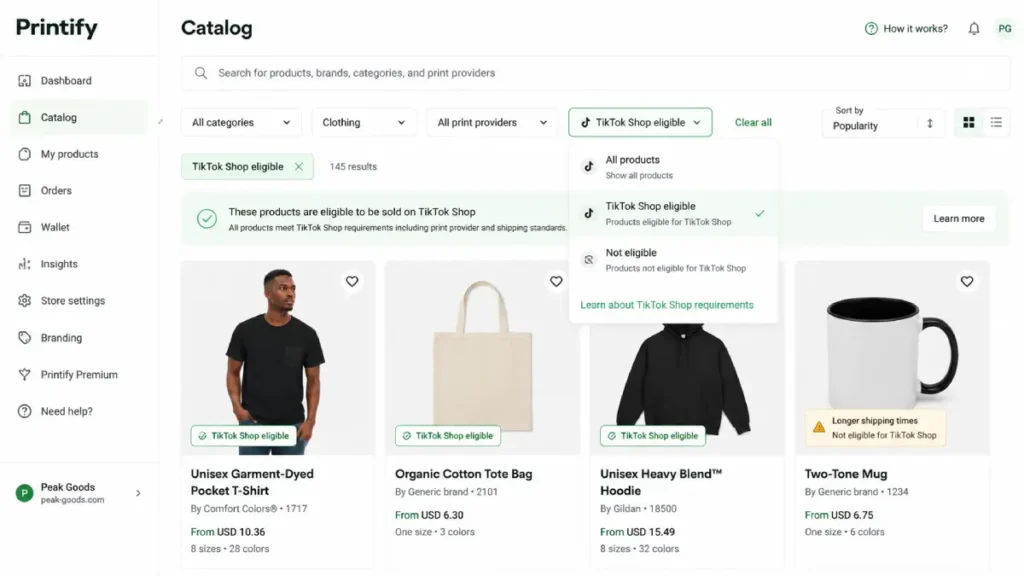Viewport: 1024px width, 576px height.
Task: Click the TikTok icon beside All products option
Action: tap(588, 167)
